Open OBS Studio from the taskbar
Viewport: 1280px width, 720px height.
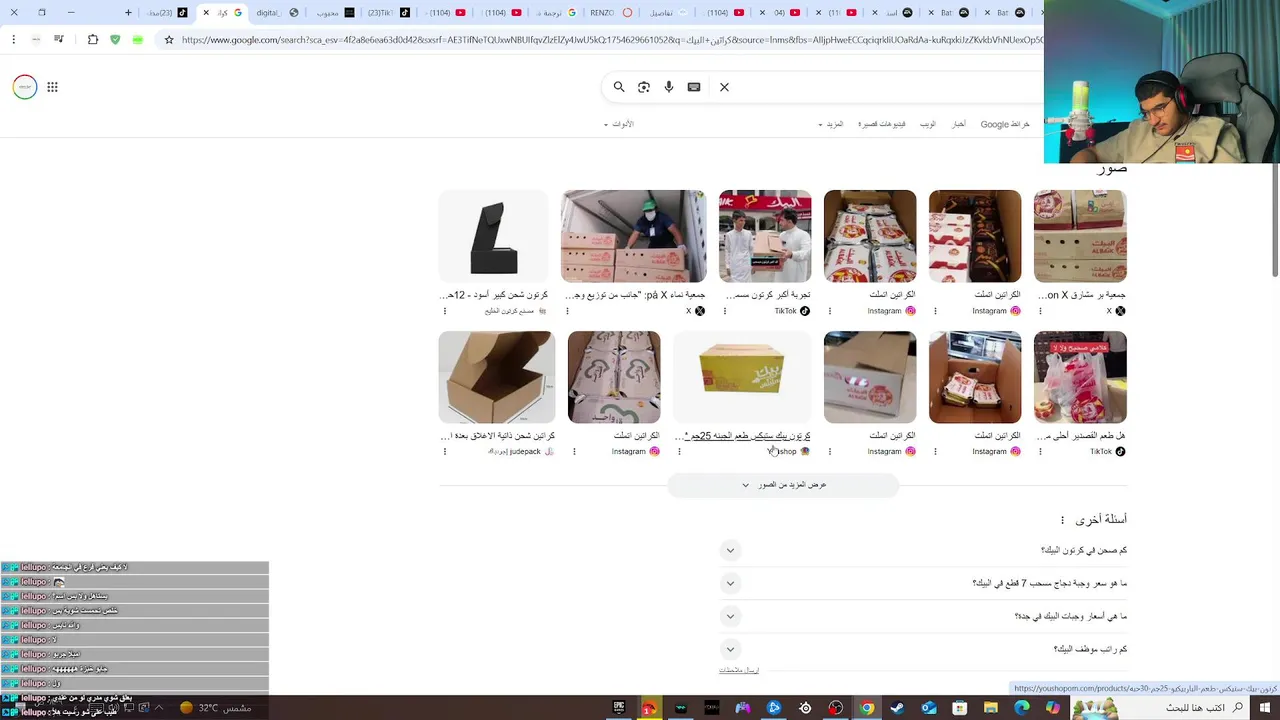coord(836,708)
